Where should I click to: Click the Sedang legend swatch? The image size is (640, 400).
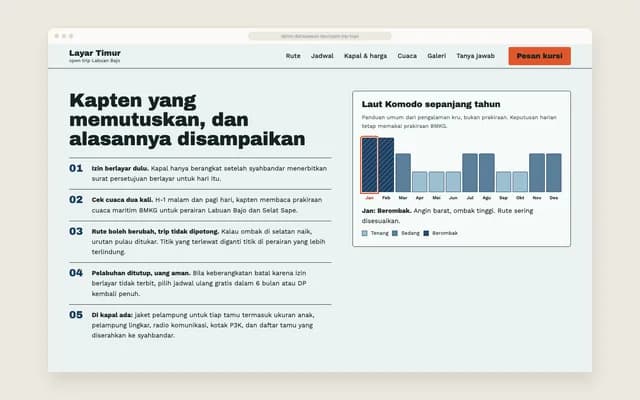395,233
